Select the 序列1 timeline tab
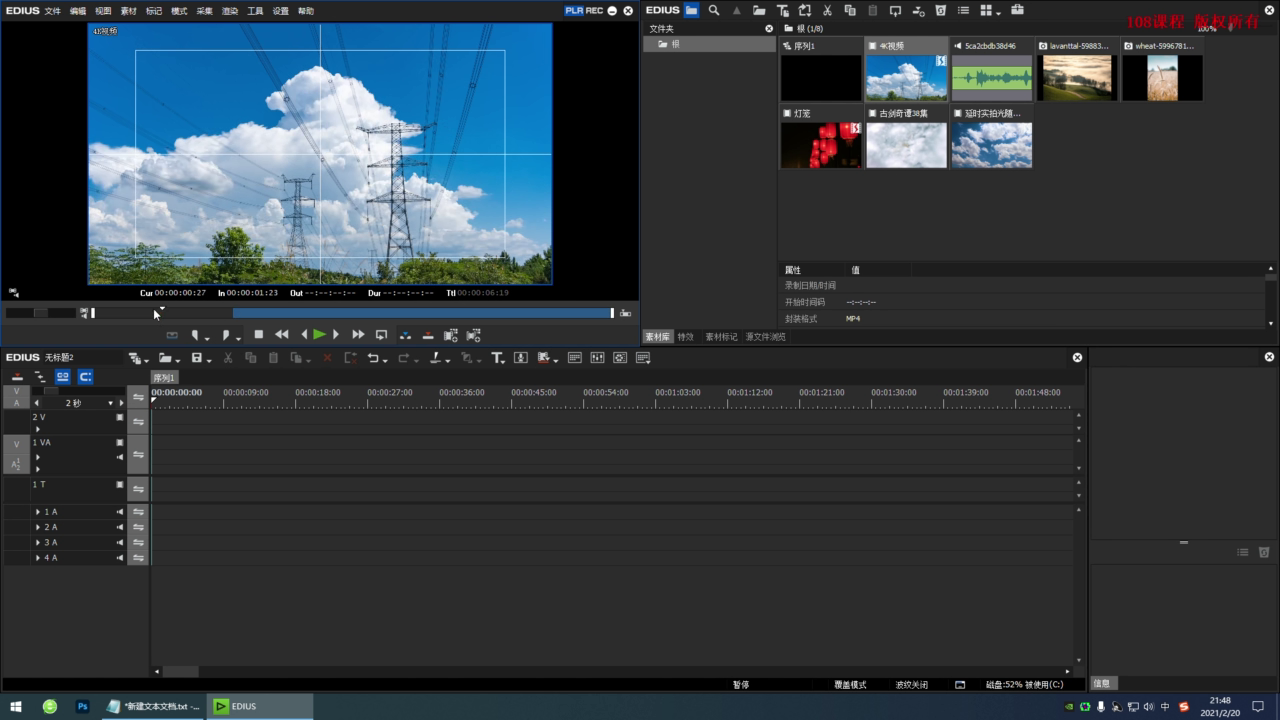The image size is (1280, 720). 164,378
